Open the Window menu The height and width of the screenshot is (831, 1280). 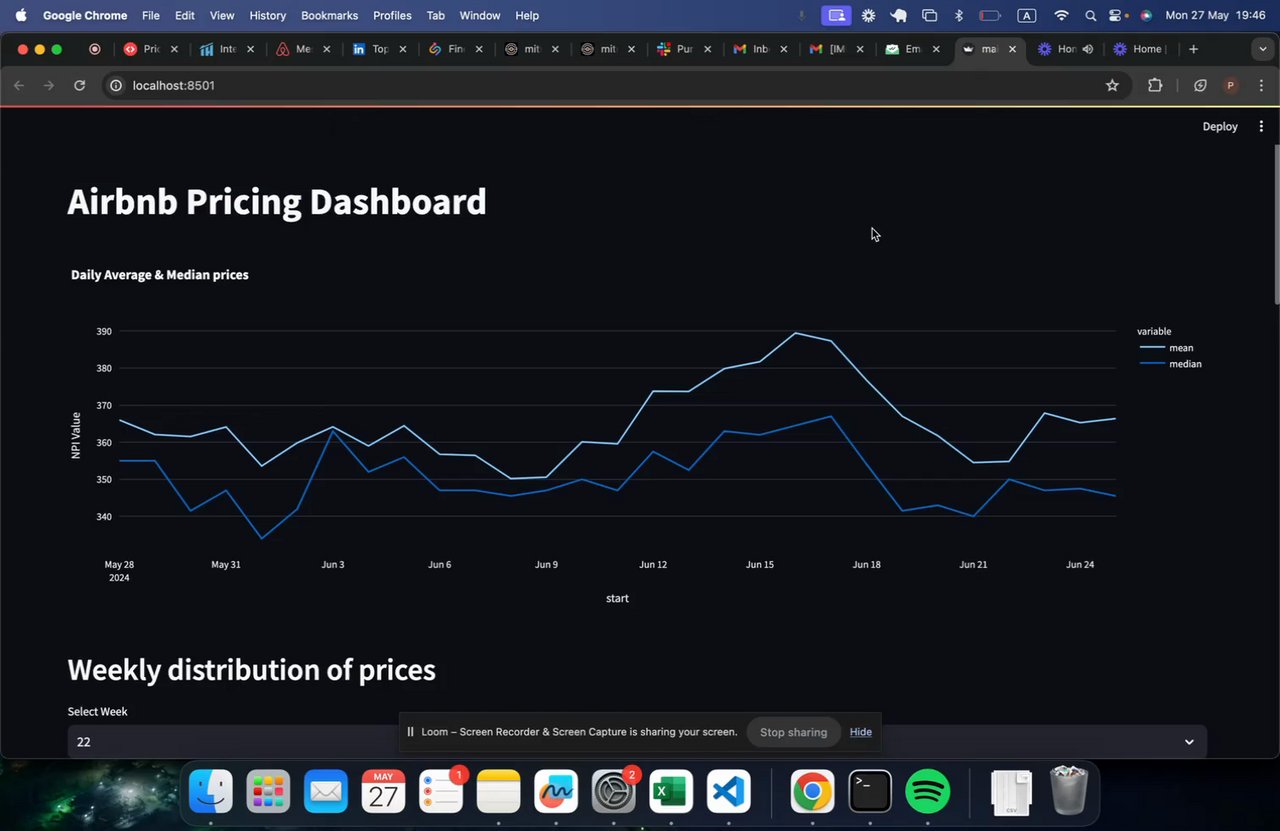click(x=480, y=16)
